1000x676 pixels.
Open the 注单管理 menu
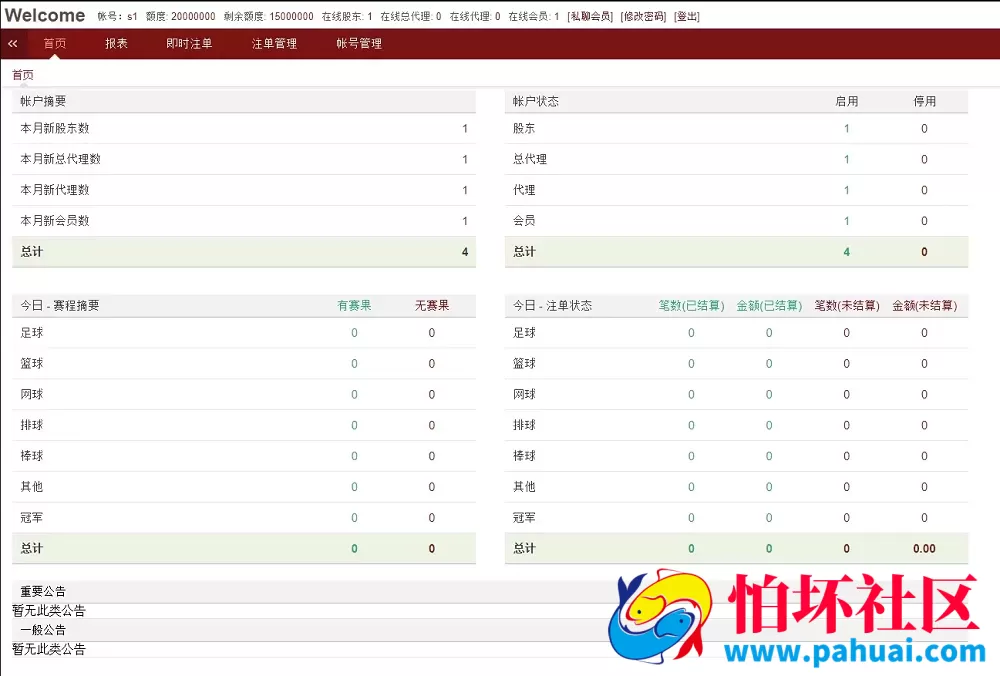click(x=274, y=43)
